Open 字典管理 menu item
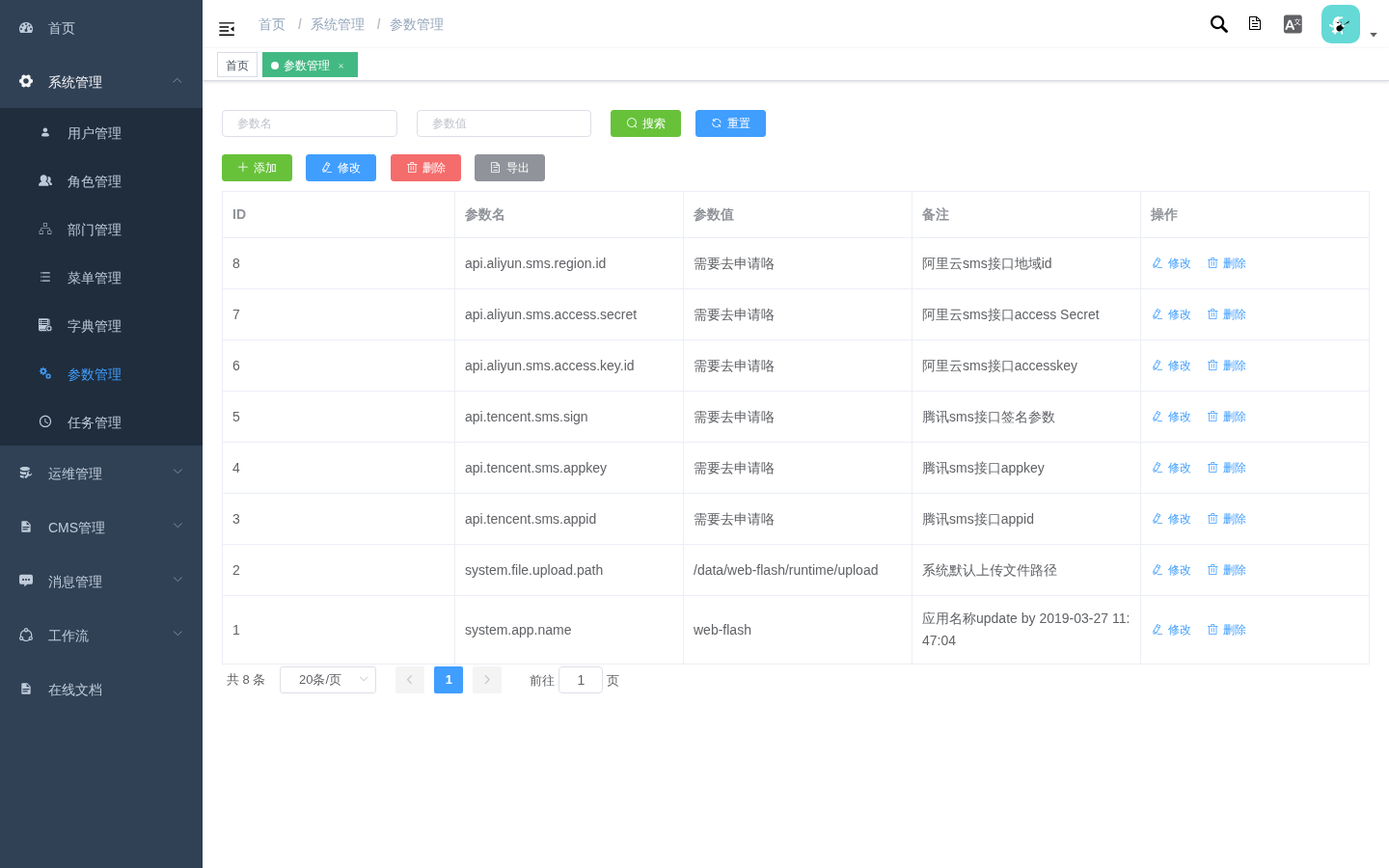 pyautogui.click(x=101, y=326)
